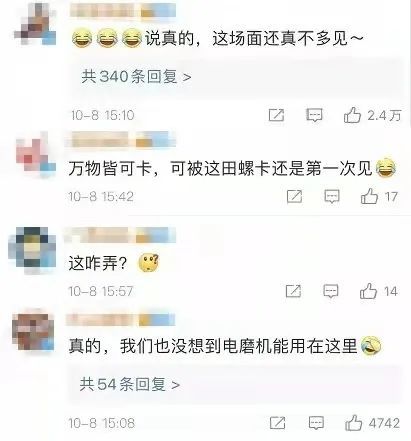
Task: Share the 万物皆可卡 comment
Action: point(295,196)
